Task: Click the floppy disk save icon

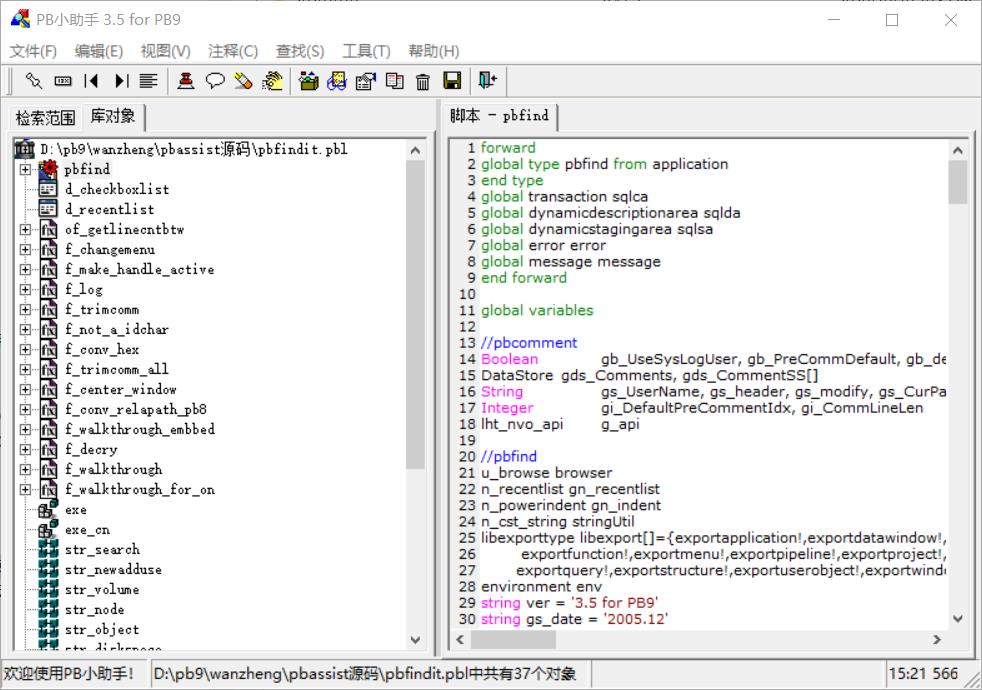Action: (452, 81)
